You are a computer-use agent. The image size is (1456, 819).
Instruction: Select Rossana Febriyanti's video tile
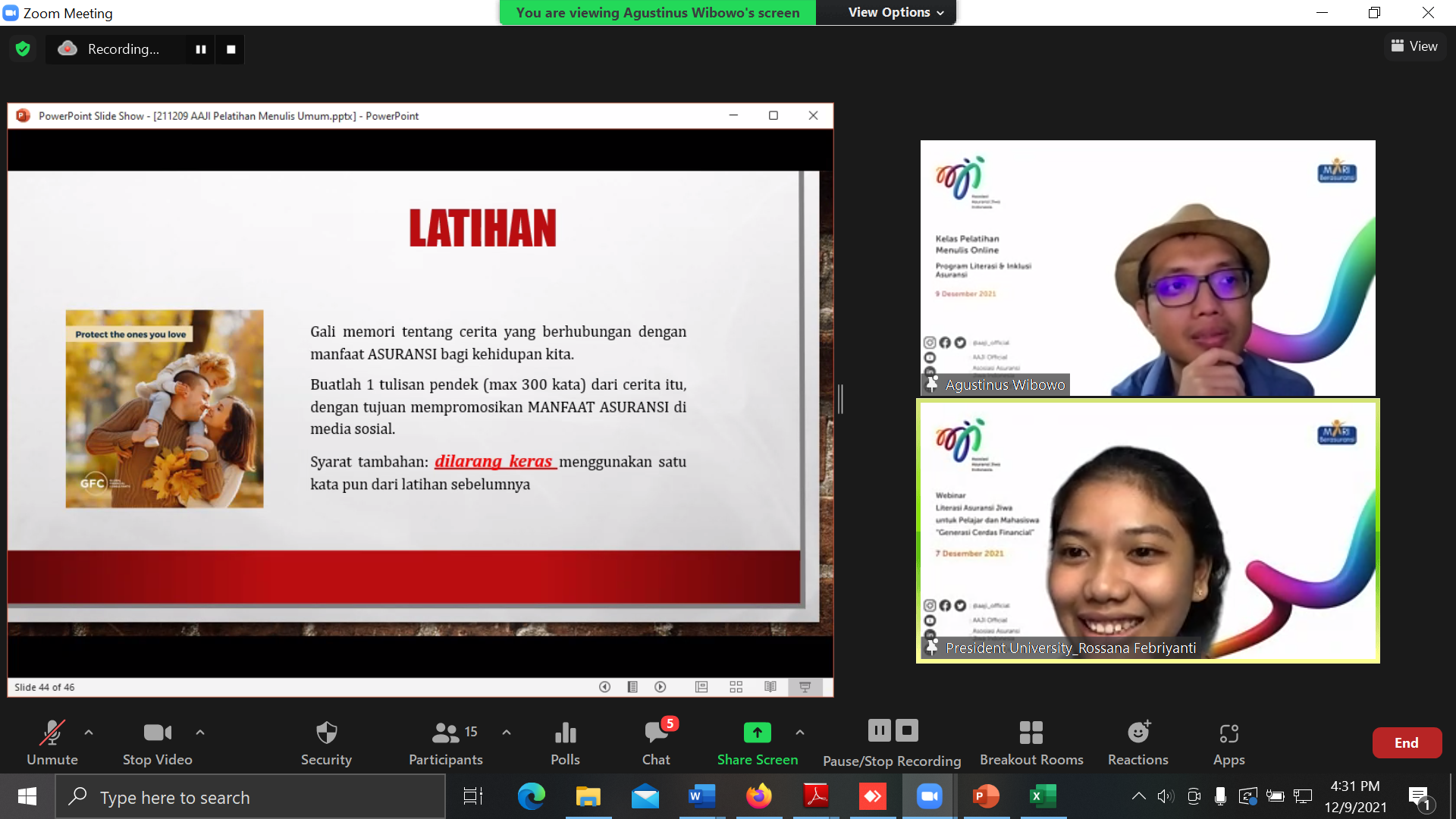click(x=1148, y=531)
